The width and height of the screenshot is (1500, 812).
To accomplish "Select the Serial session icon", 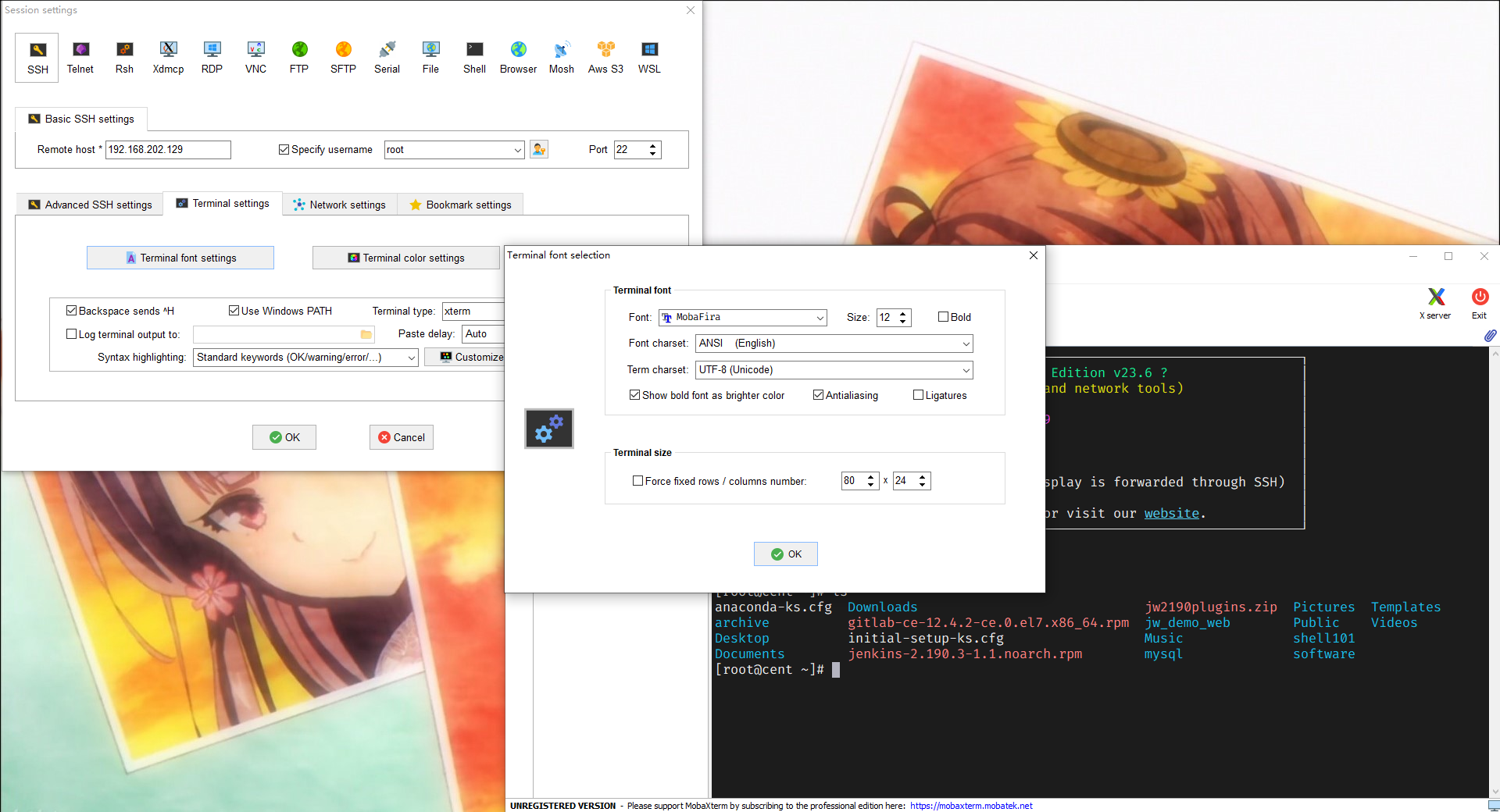I will (387, 58).
